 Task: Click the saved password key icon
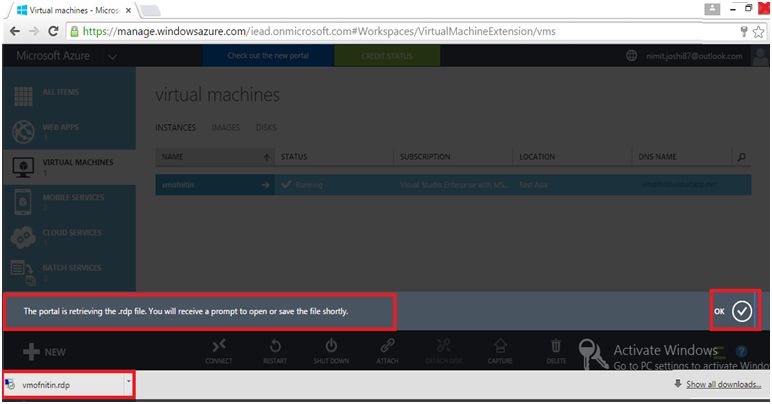coord(744,32)
